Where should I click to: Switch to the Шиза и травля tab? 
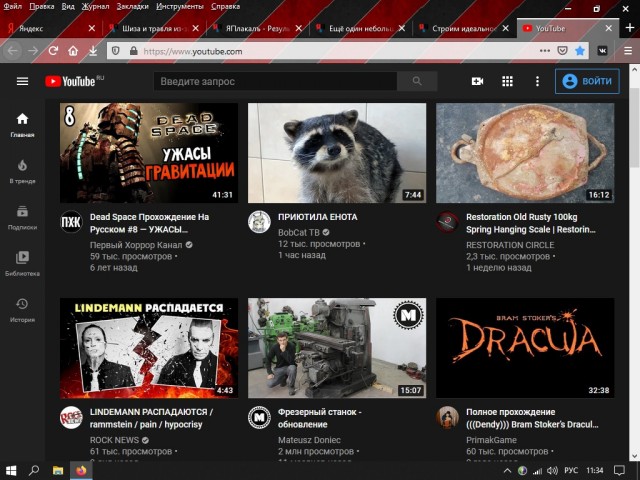coord(154,28)
